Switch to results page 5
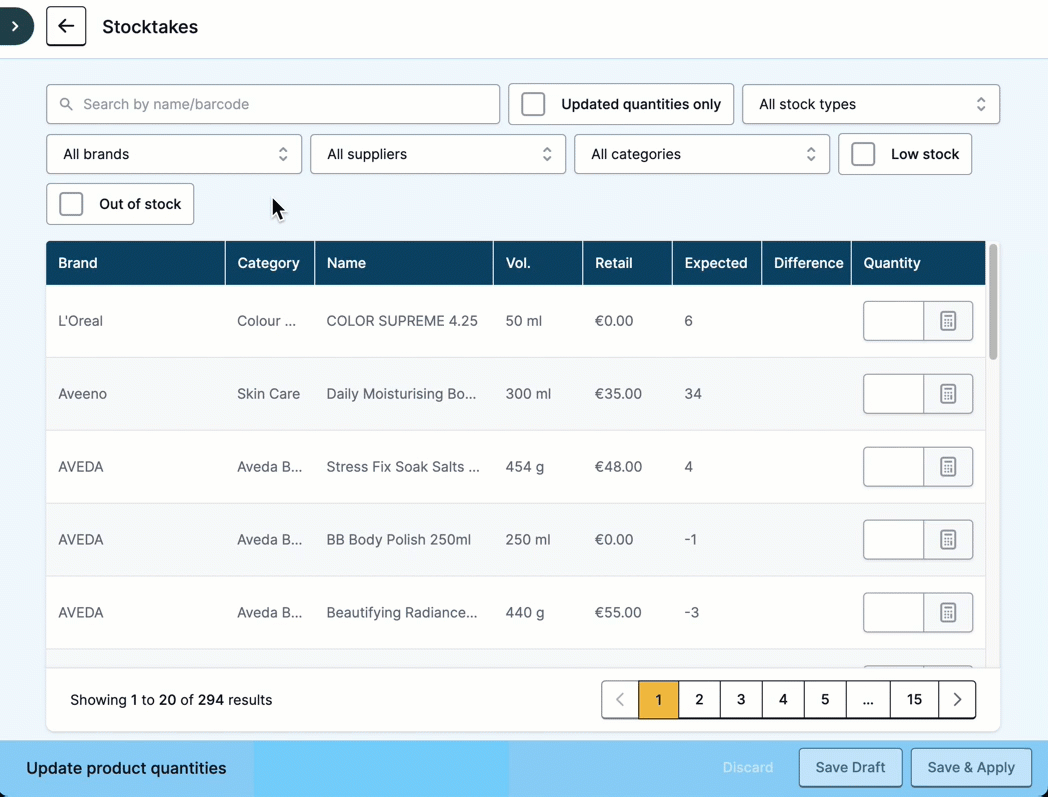The image size is (1048, 797). tap(825, 699)
